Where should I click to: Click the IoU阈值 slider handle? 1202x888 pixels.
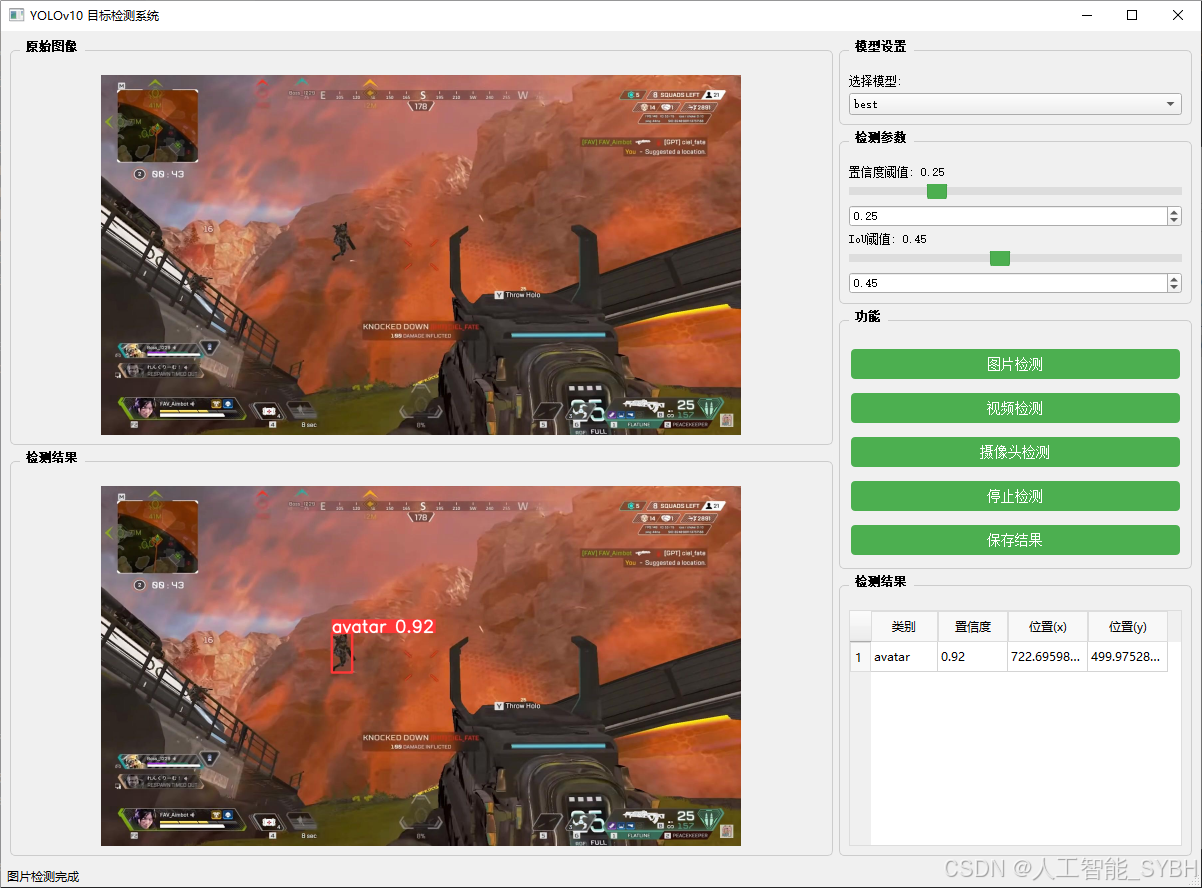point(1000,258)
